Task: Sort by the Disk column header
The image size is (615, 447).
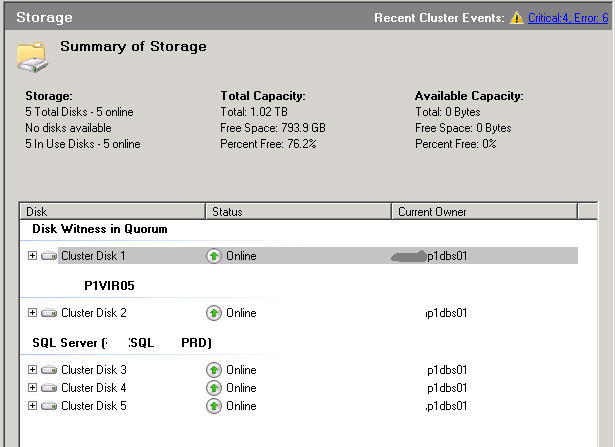Action: tap(112, 212)
